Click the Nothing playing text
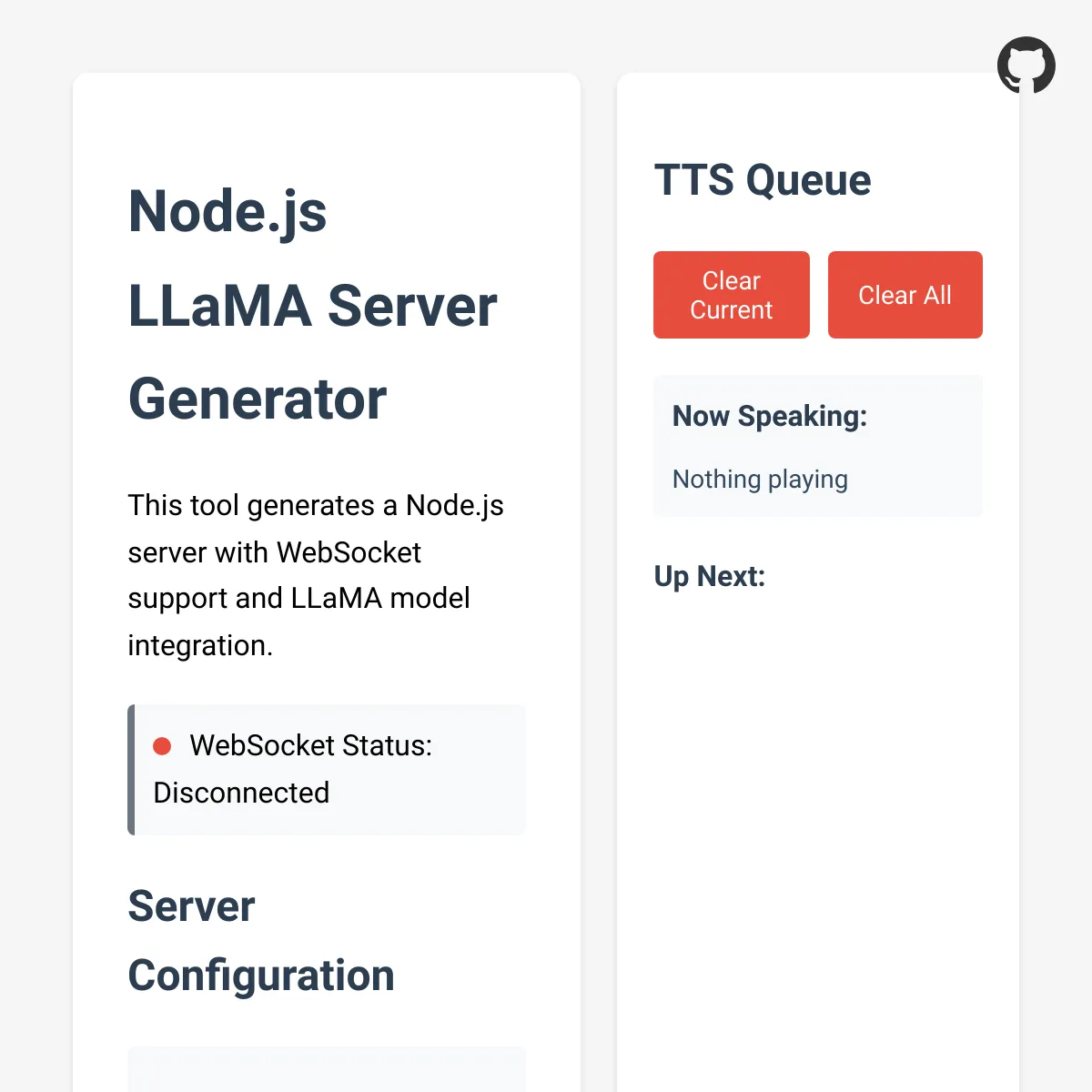The image size is (1092, 1092). [760, 480]
